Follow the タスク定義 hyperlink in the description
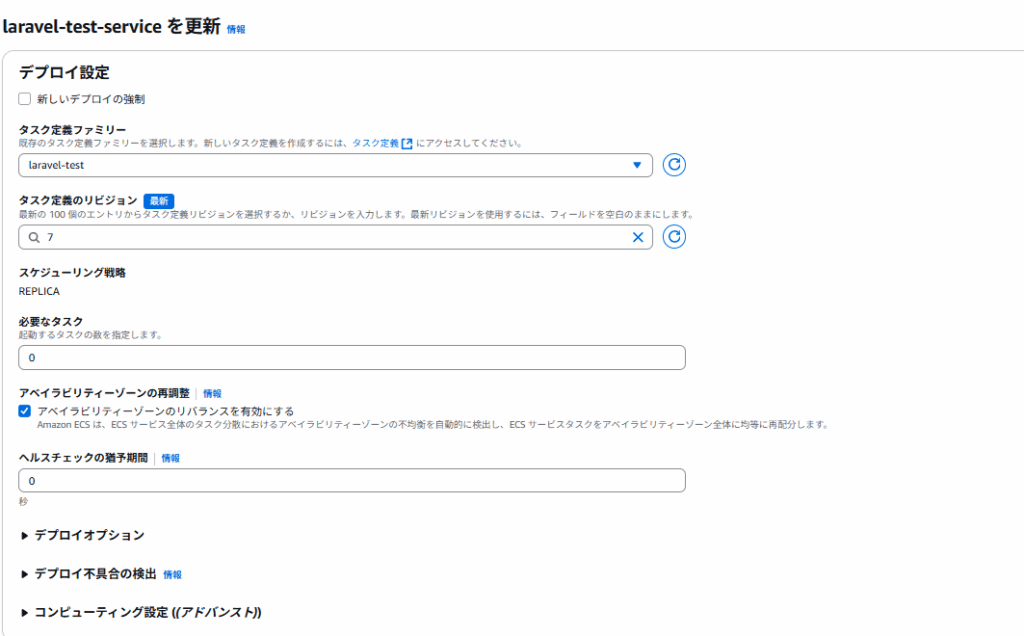 pyautogui.click(x=375, y=143)
